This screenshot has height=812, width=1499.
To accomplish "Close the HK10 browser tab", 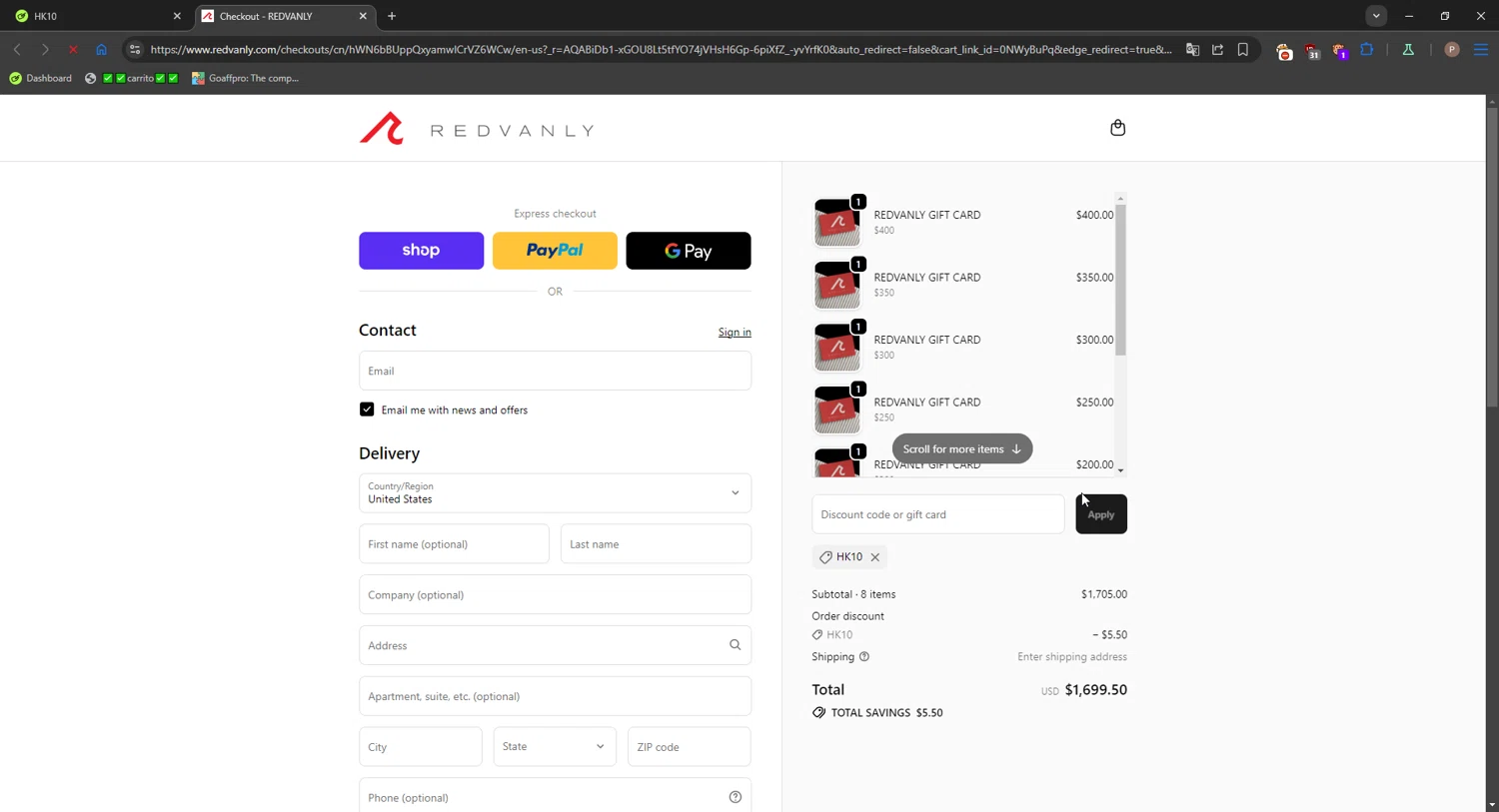I will 177,16.
